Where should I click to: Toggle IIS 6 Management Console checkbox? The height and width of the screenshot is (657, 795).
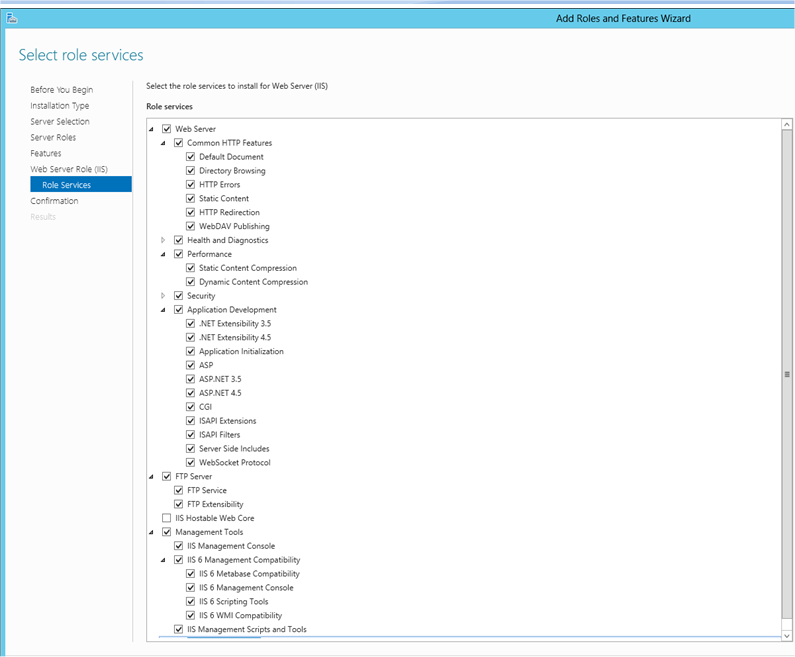(191, 587)
